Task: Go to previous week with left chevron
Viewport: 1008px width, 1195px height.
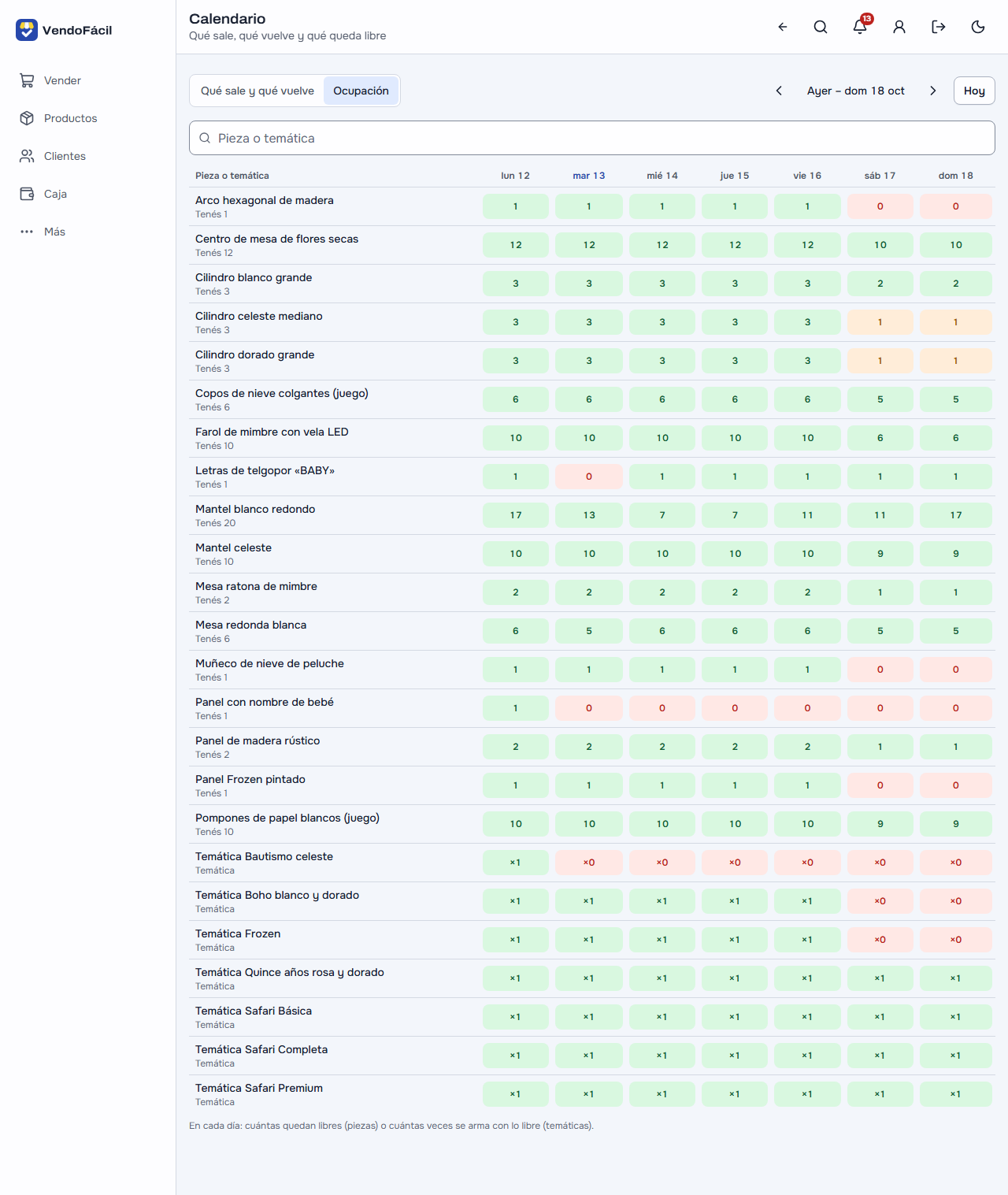Action: click(779, 91)
